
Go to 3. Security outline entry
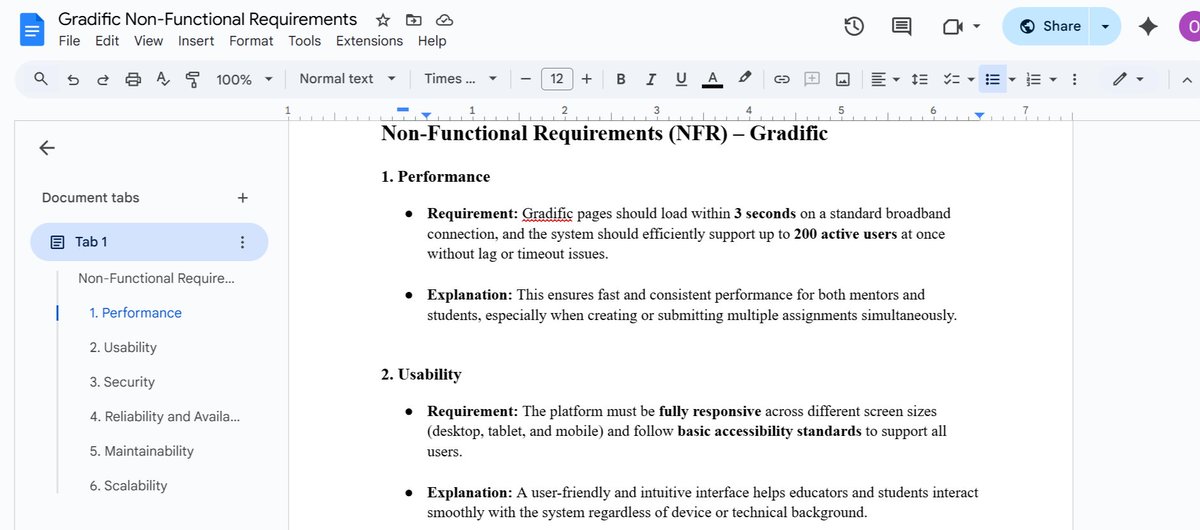point(122,382)
